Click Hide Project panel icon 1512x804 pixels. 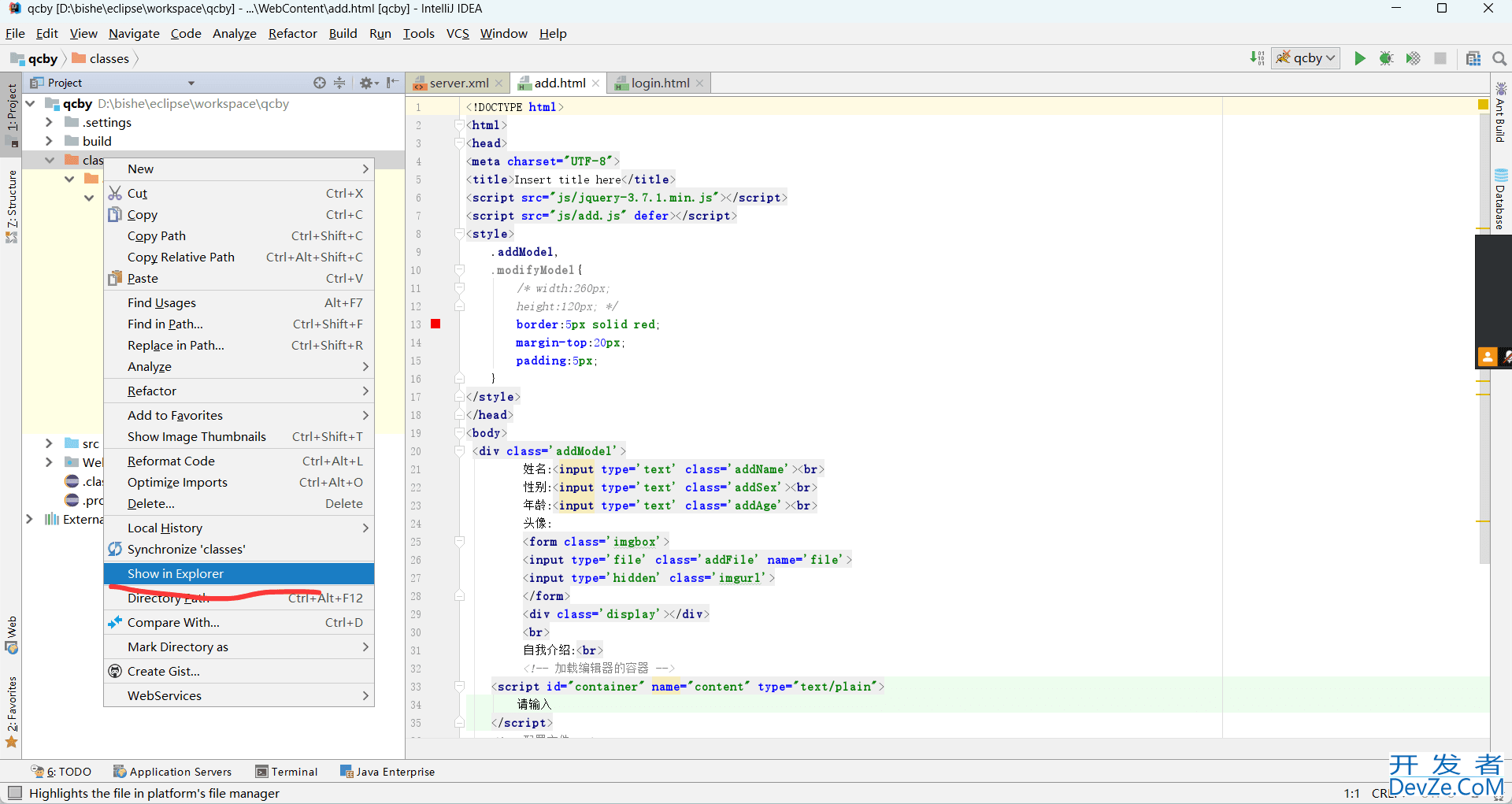(392, 83)
